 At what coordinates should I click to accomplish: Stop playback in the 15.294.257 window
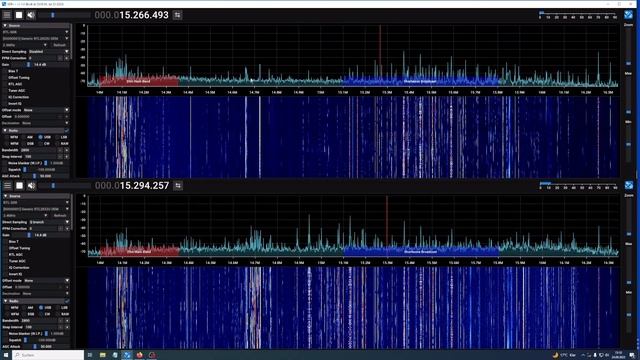[19, 186]
